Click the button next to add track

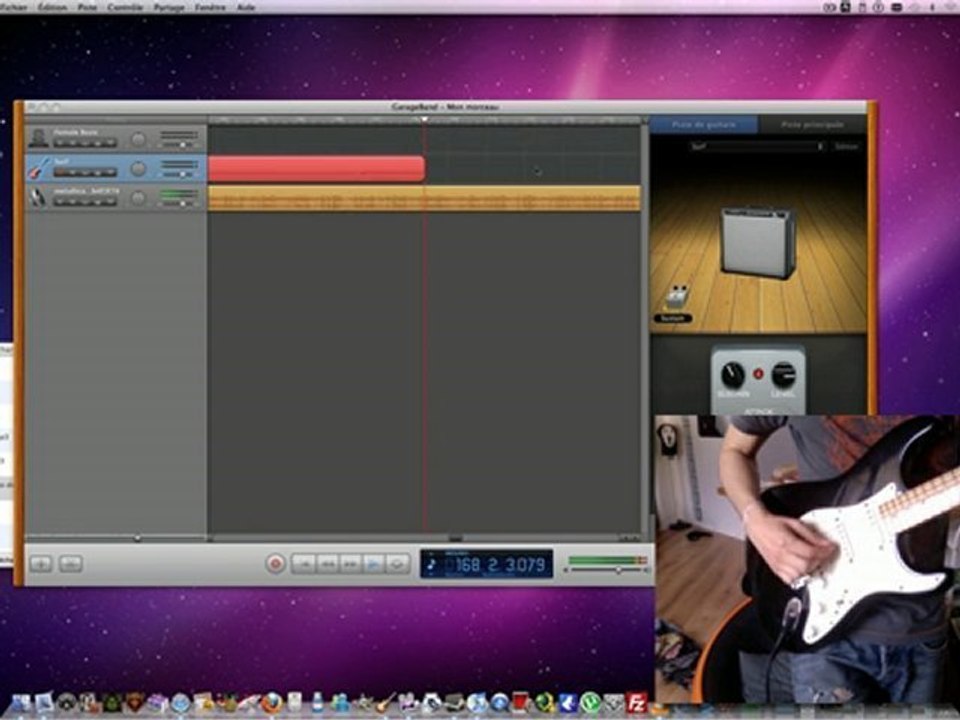[70, 563]
